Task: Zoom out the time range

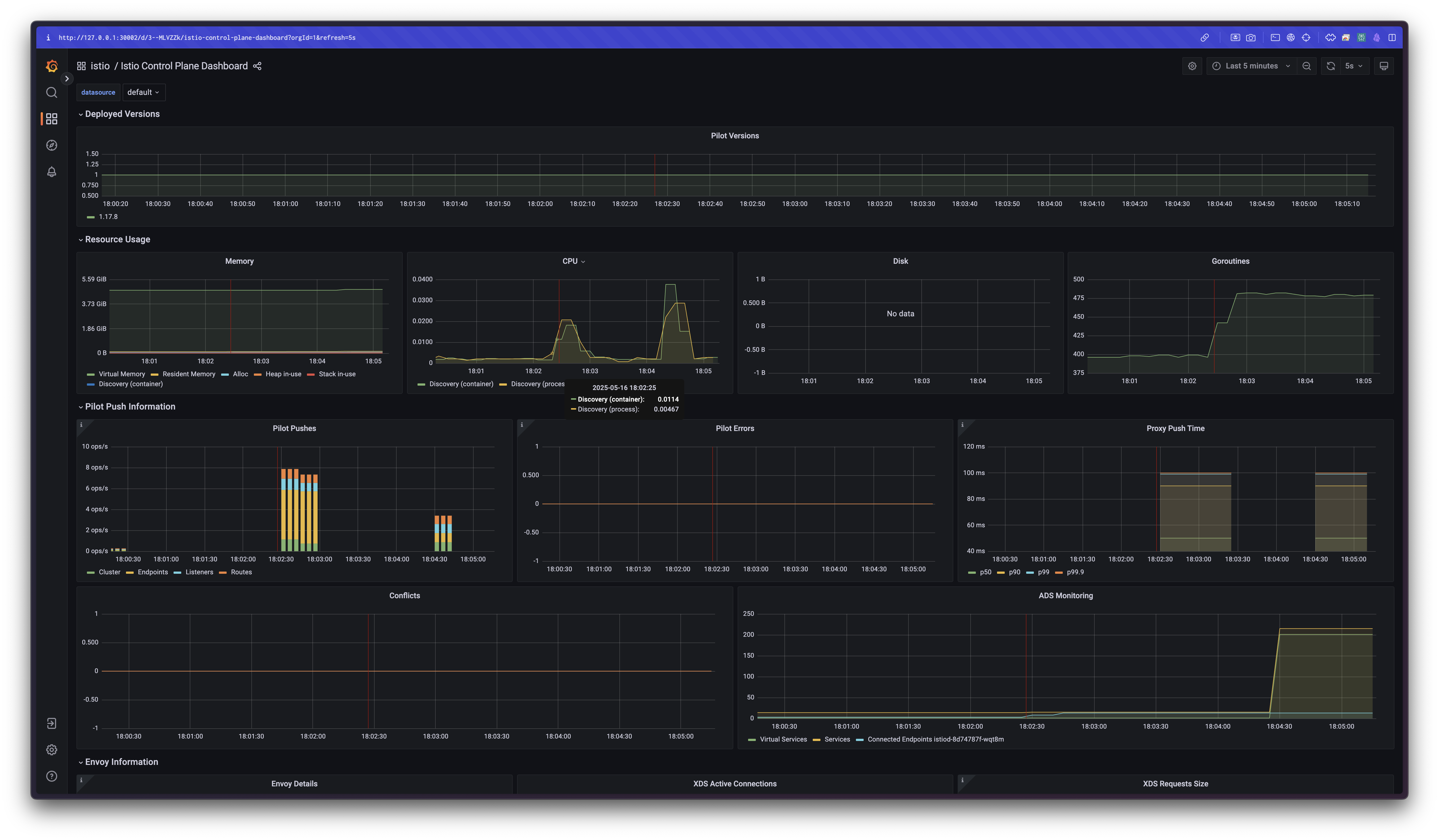Action: [x=1306, y=66]
